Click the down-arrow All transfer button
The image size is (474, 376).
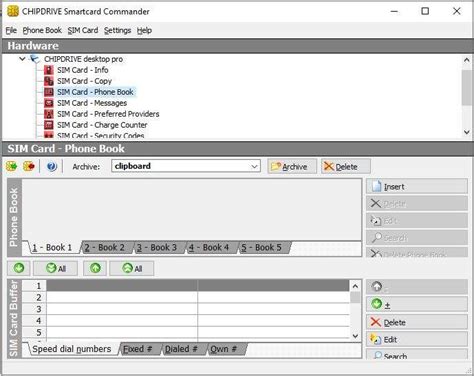pyautogui.click(x=56, y=268)
